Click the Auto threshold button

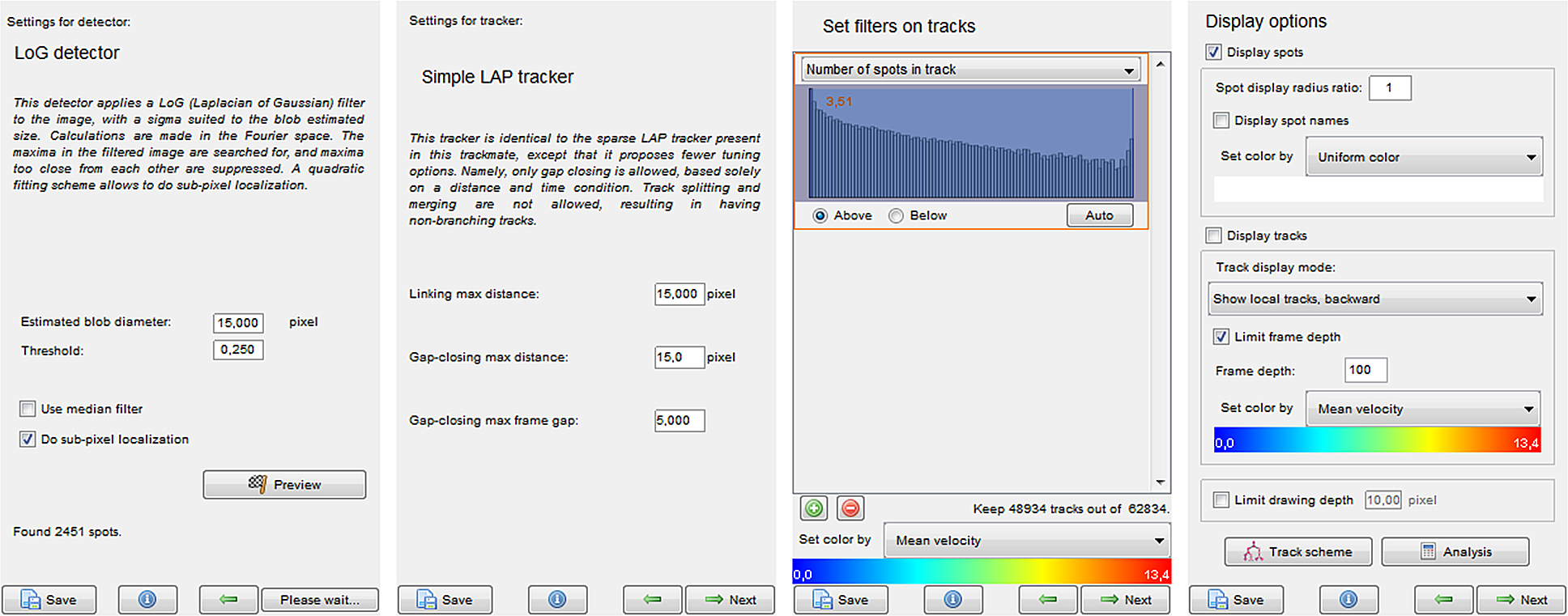coord(1099,215)
